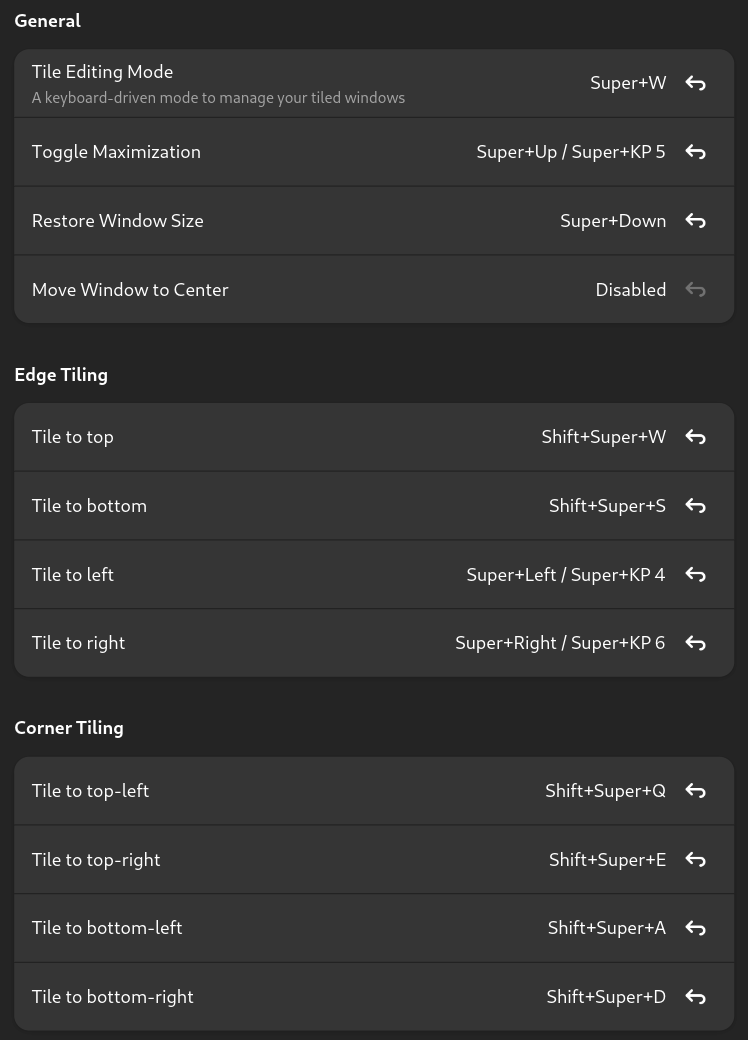Viewport: 748px width, 1040px height.
Task: Reset the Tile to right shortcut
Action: tap(695, 643)
